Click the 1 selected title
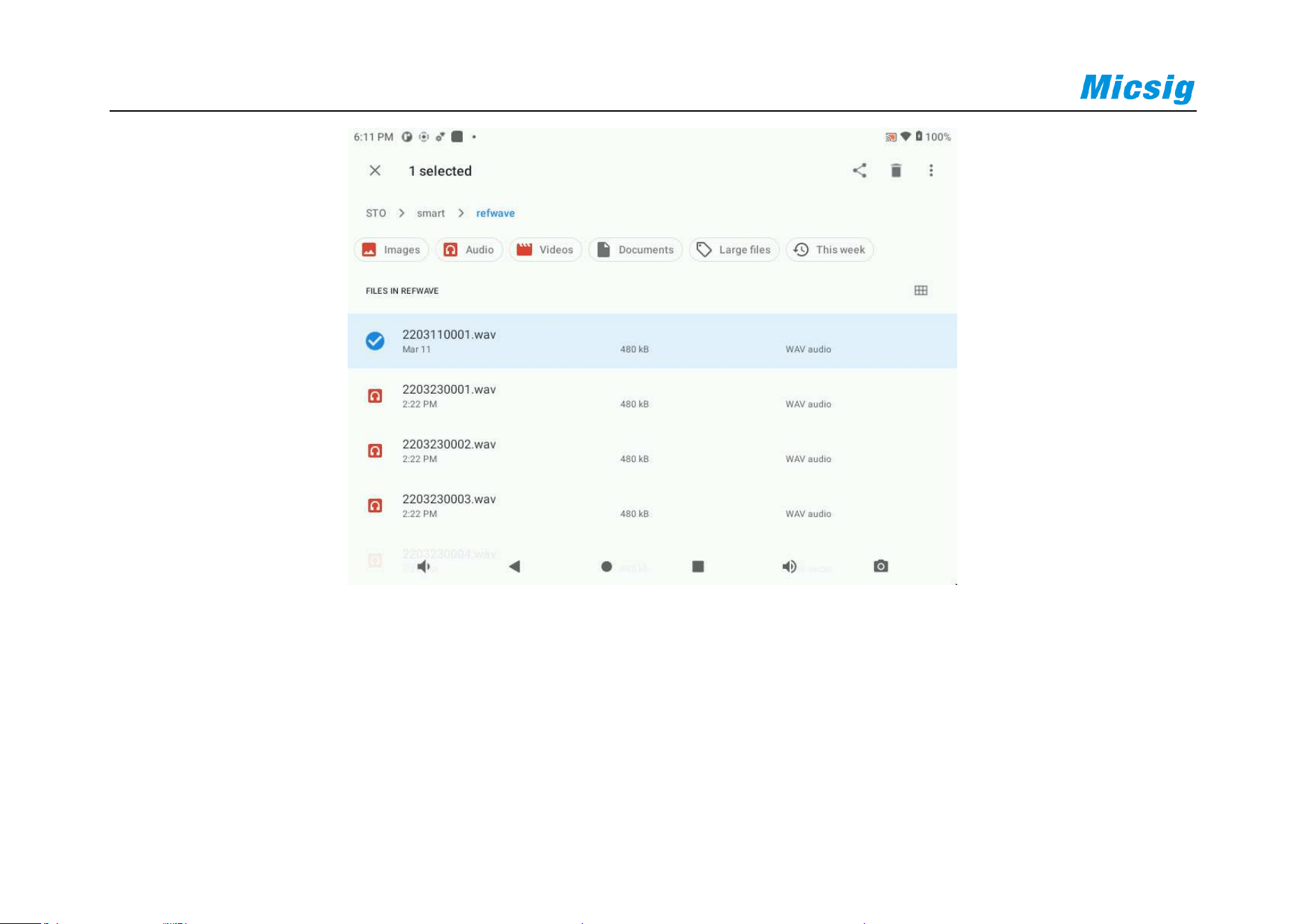The width and height of the screenshot is (1307, 924). 440,171
